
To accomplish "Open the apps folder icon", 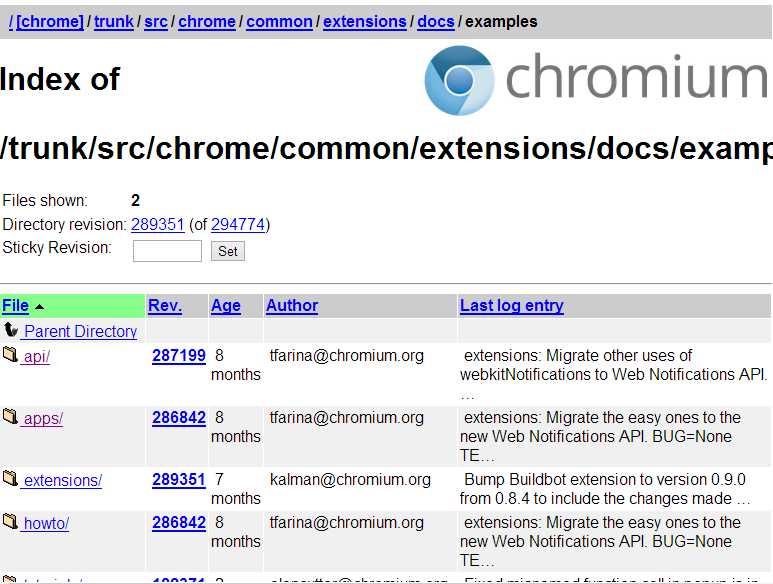I will tap(10, 416).
